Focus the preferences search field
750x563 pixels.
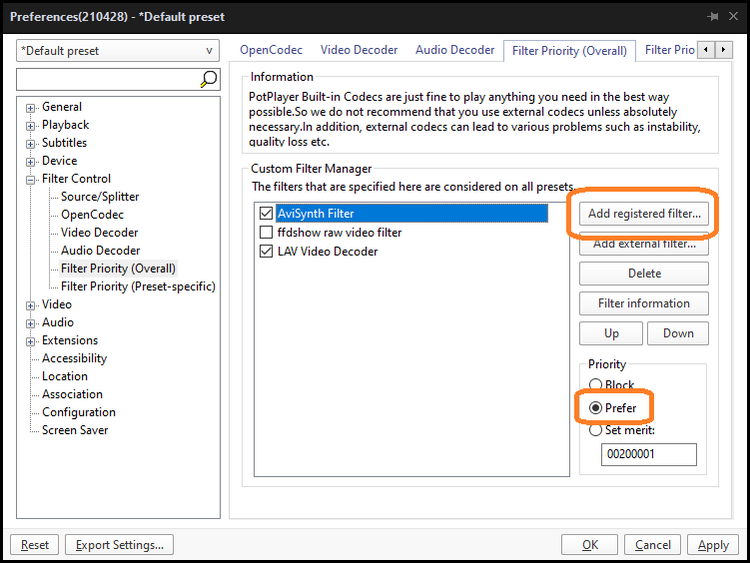(108, 79)
